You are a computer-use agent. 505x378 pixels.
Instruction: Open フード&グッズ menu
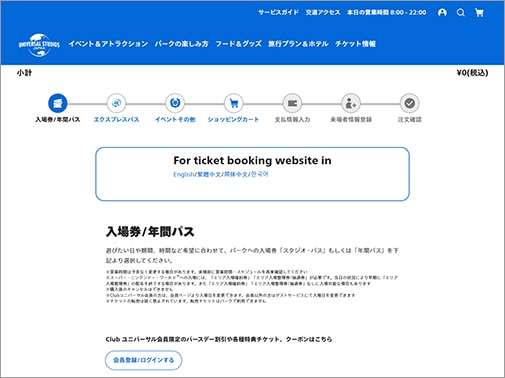click(238, 44)
